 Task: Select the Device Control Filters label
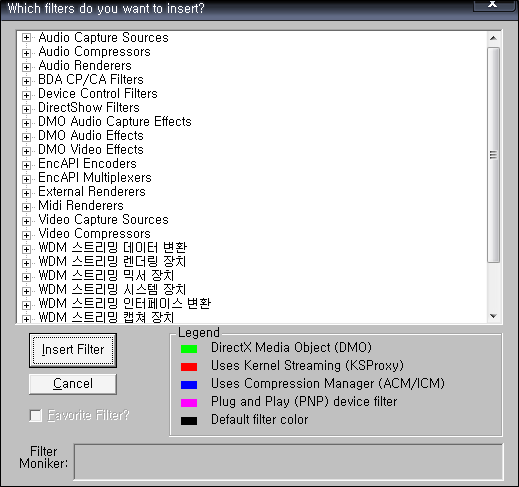pos(98,93)
